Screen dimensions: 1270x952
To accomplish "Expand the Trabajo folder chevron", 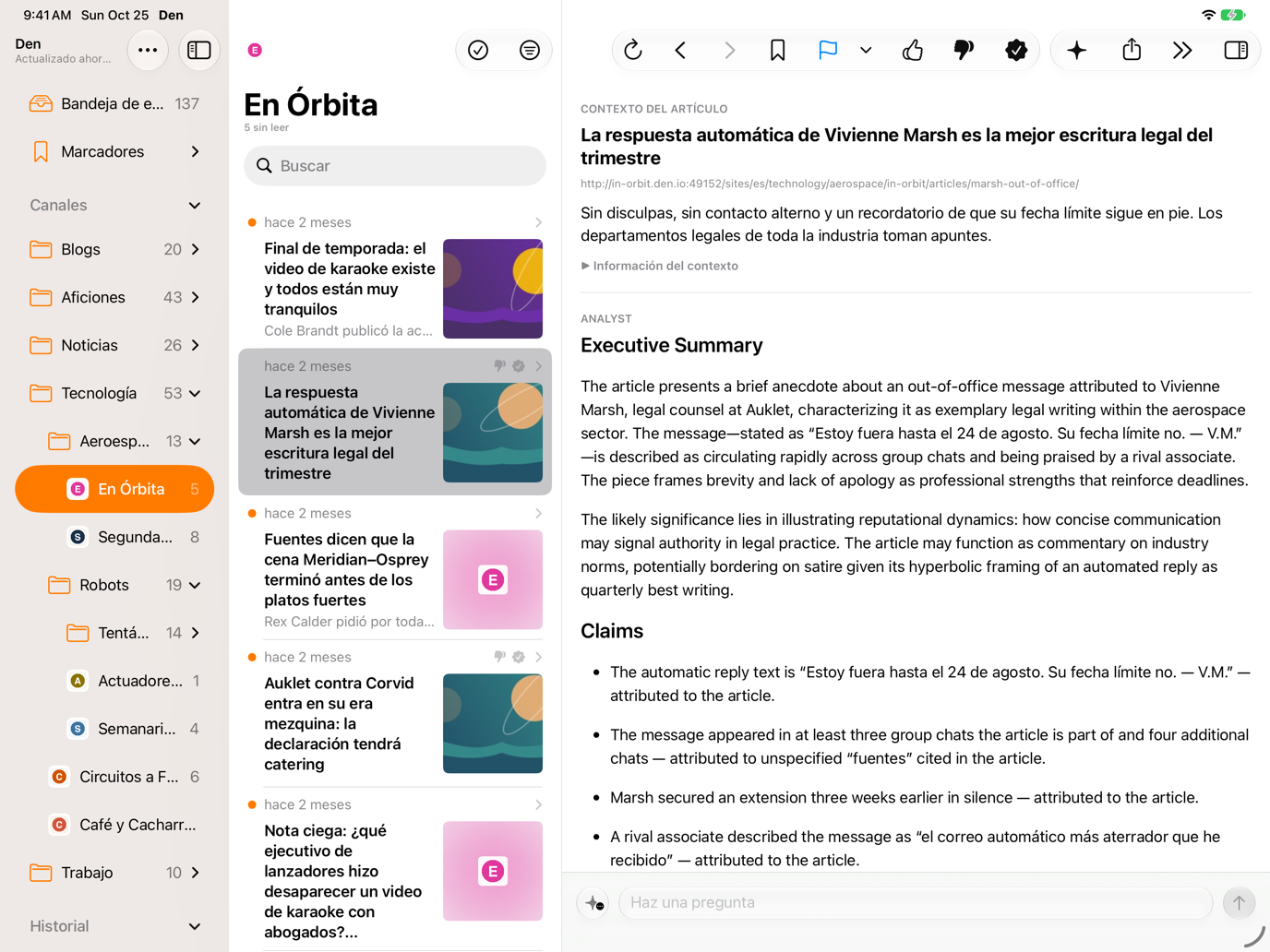I will click(195, 873).
